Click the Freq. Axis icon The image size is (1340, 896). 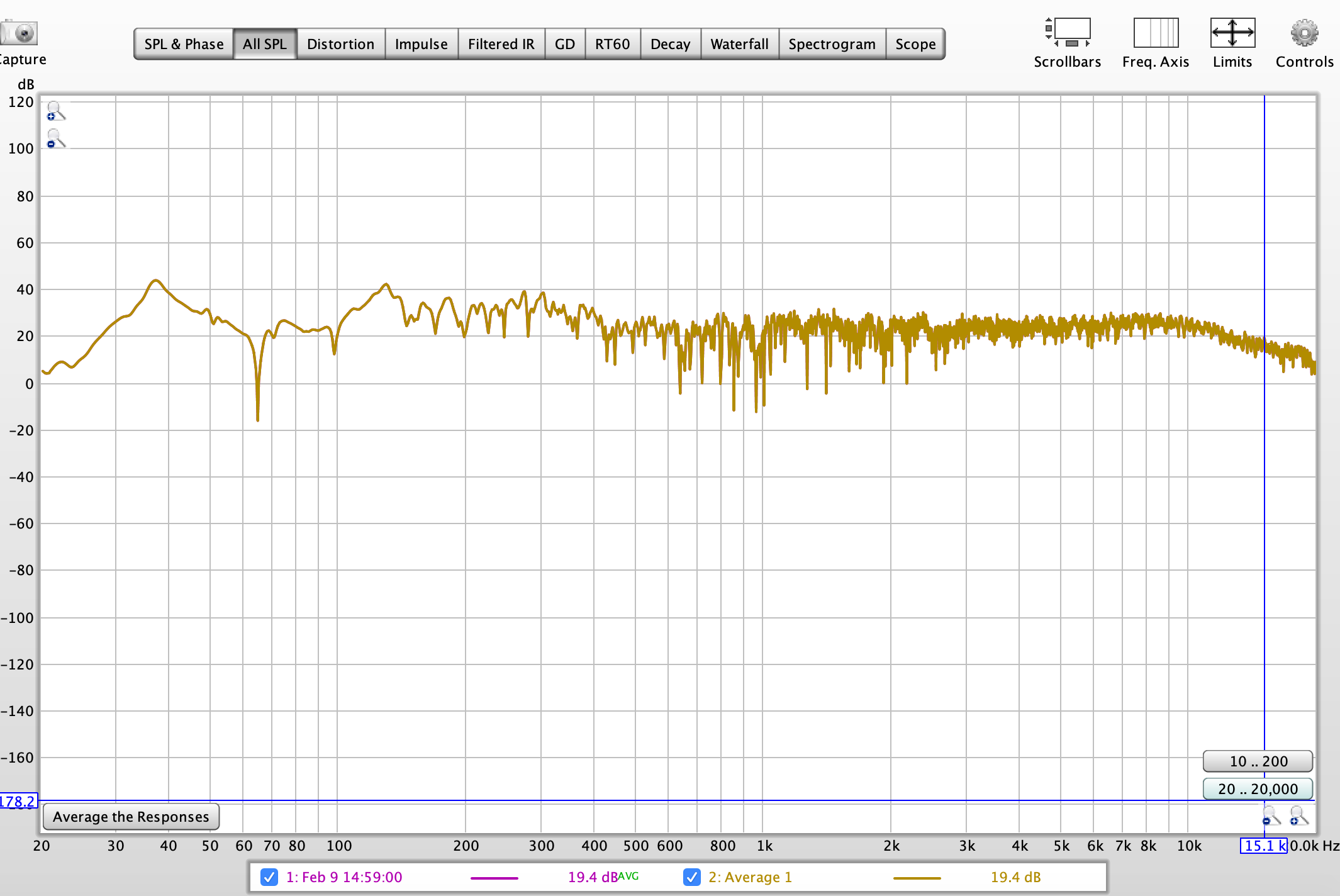click(x=1156, y=33)
